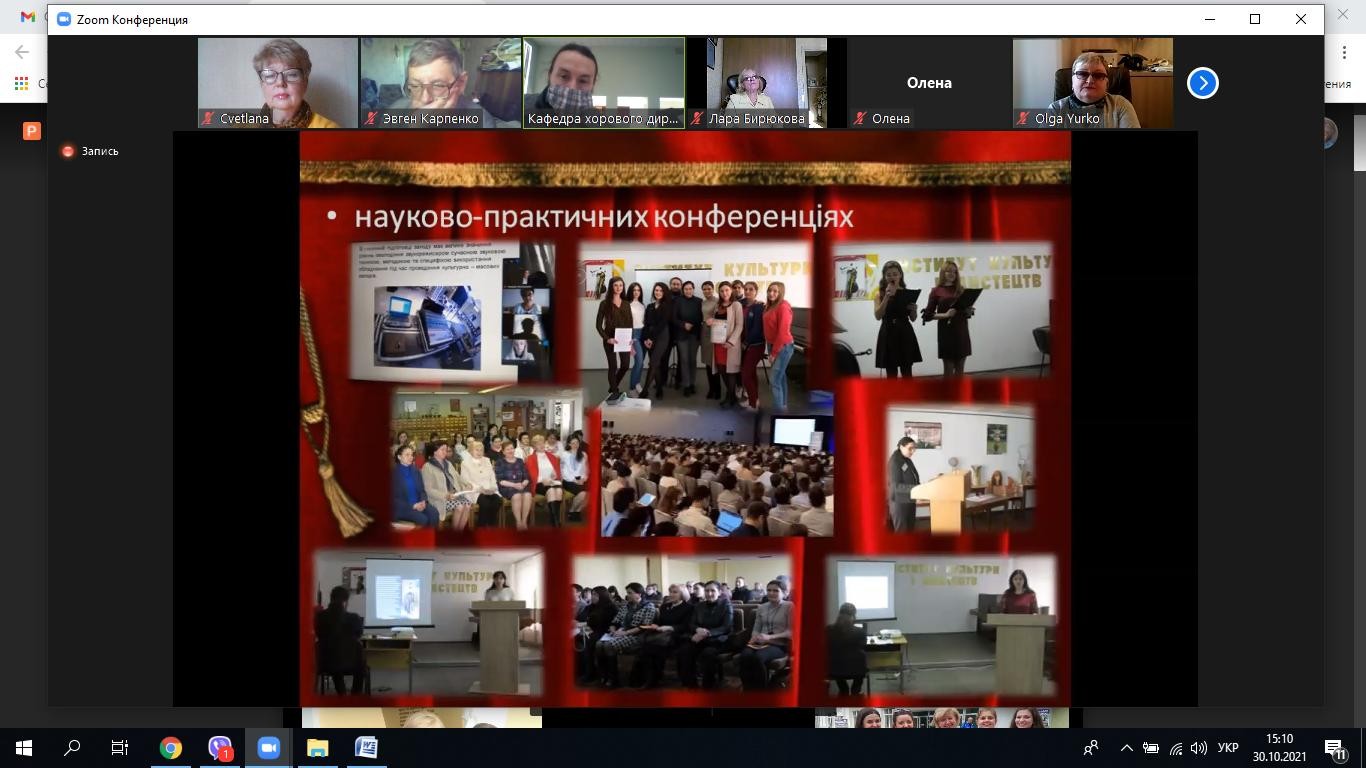The width and height of the screenshot is (1366, 768).
Task: Select Cvetlana's video thumbnail
Action: tap(278, 83)
